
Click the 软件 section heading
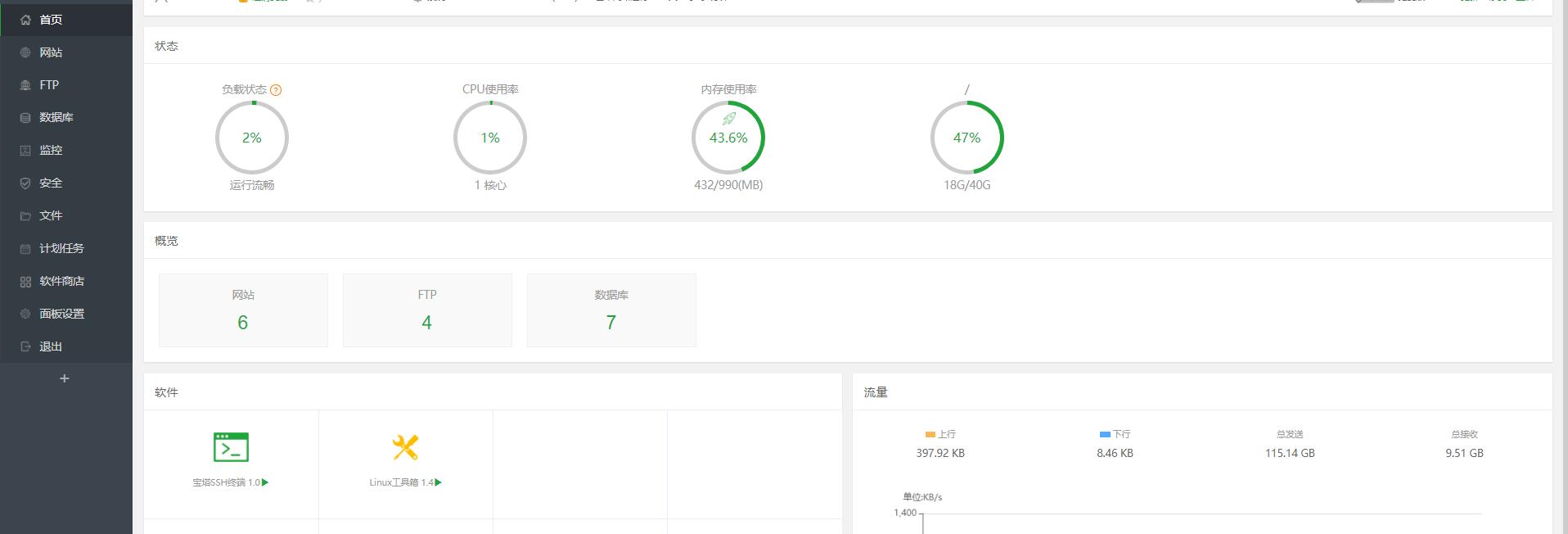[166, 392]
